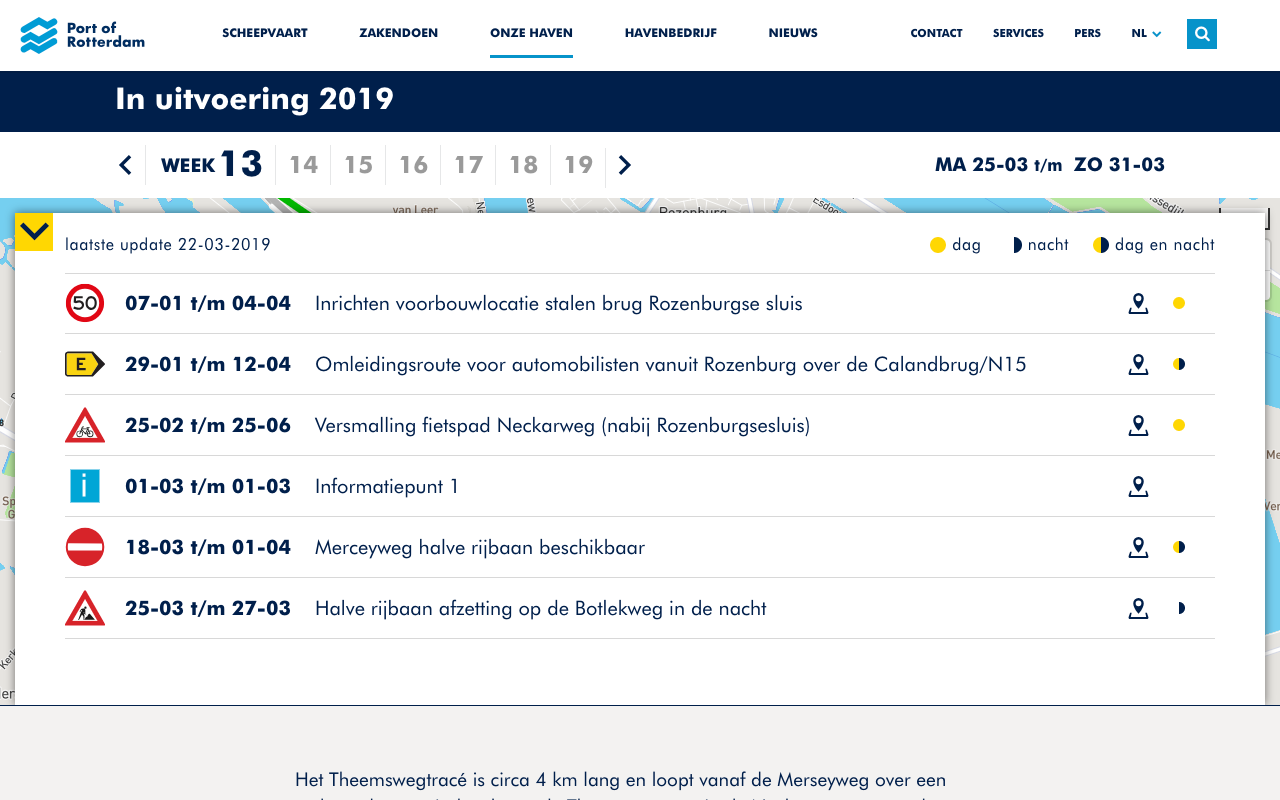Open the Pers link
The height and width of the screenshot is (800, 1280).
(x=1087, y=33)
